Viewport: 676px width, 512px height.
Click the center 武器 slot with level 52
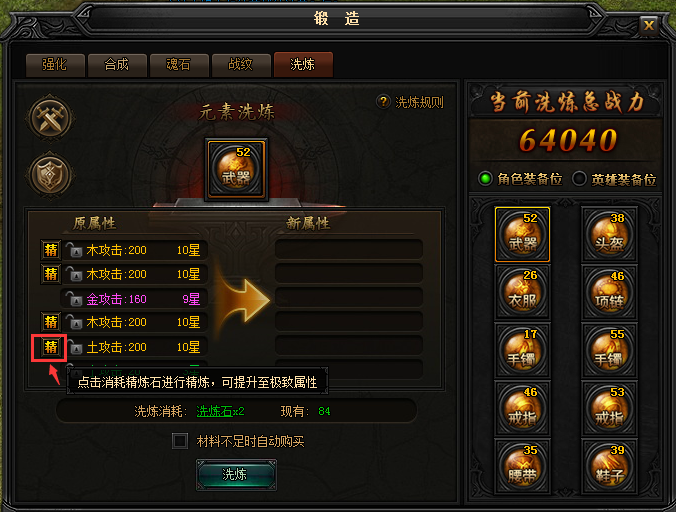tap(236, 170)
